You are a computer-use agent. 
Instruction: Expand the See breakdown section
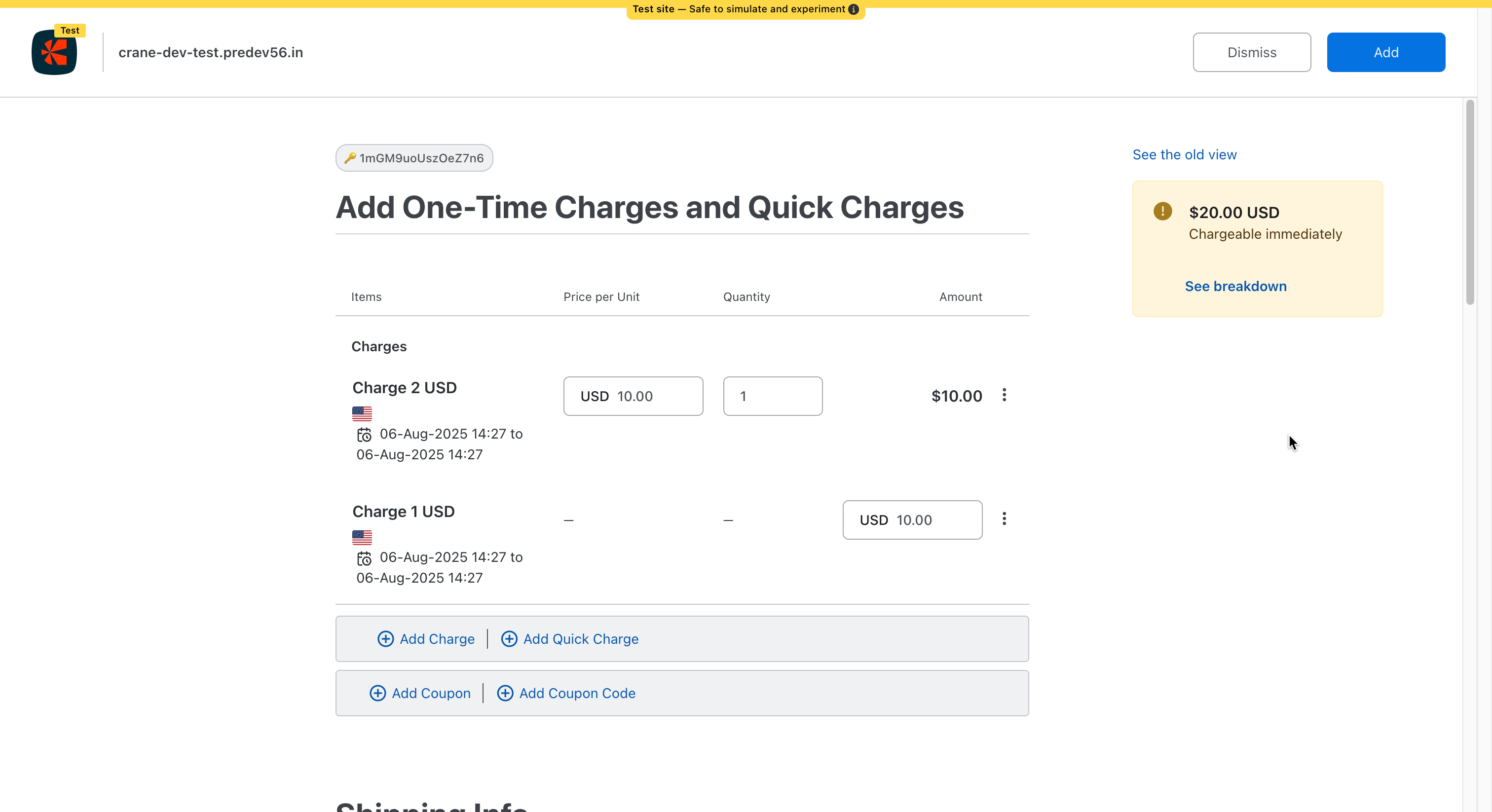(1235, 286)
